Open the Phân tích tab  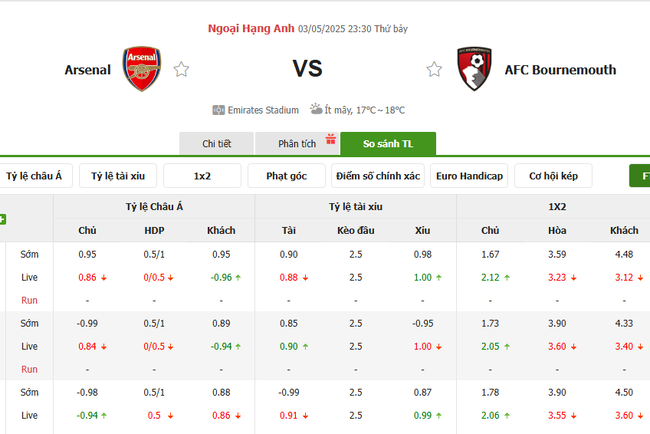click(x=296, y=144)
